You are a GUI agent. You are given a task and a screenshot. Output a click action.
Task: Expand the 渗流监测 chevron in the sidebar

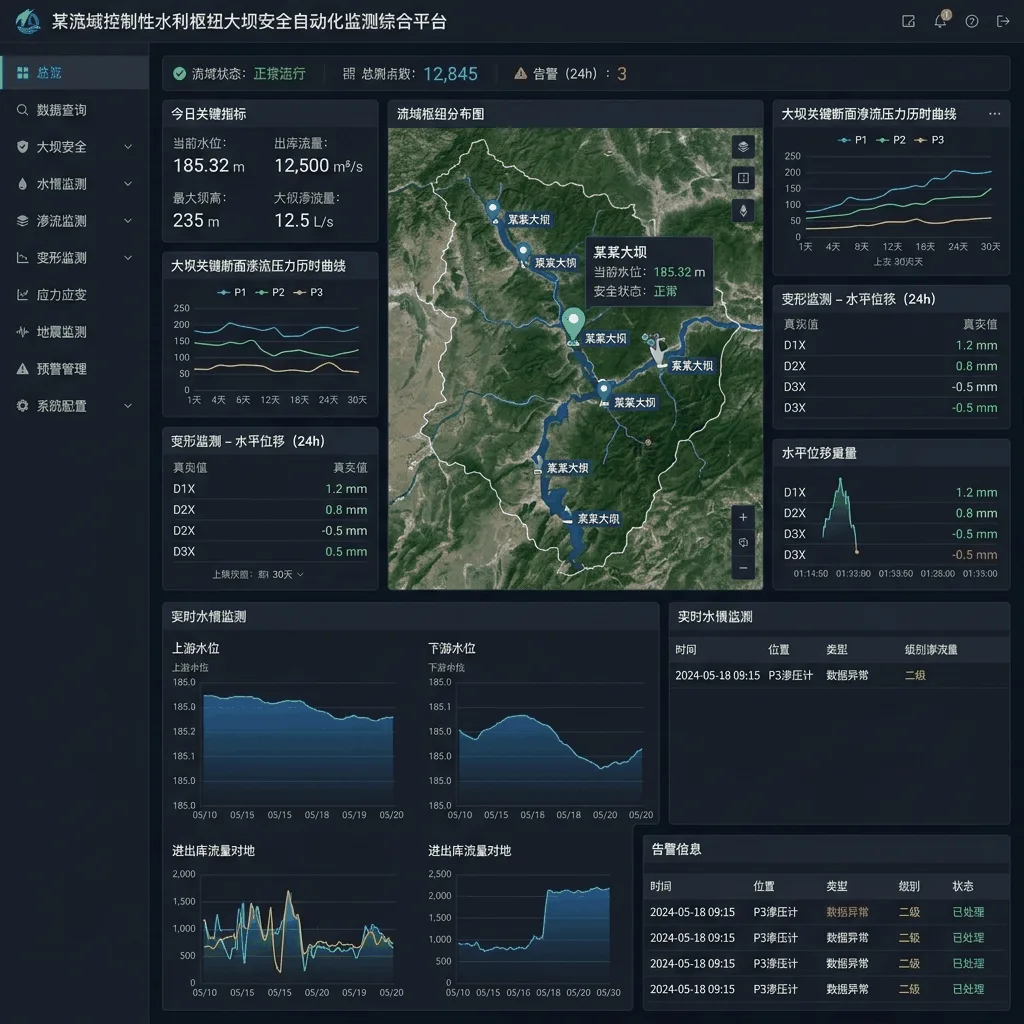click(x=128, y=221)
